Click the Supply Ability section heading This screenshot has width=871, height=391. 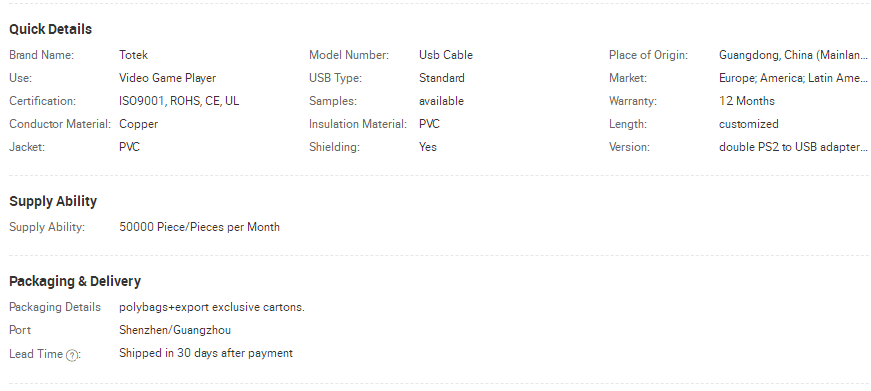53,201
